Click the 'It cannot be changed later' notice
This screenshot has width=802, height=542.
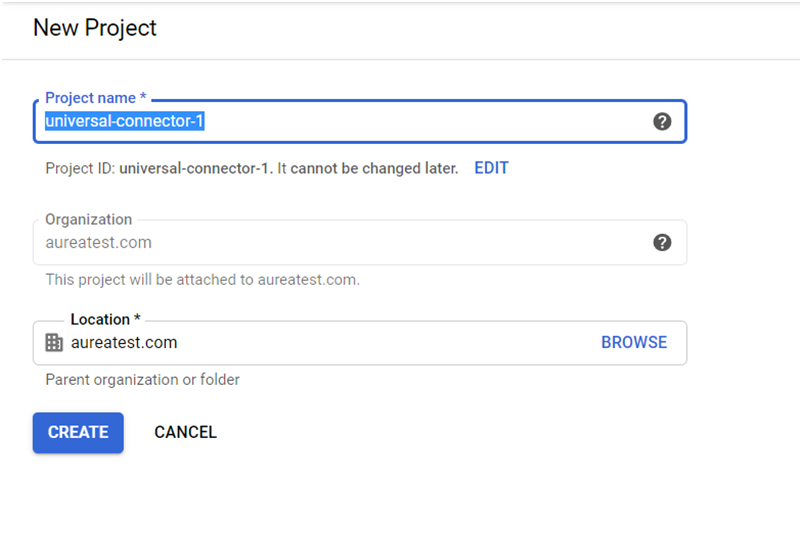coord(367,168)
